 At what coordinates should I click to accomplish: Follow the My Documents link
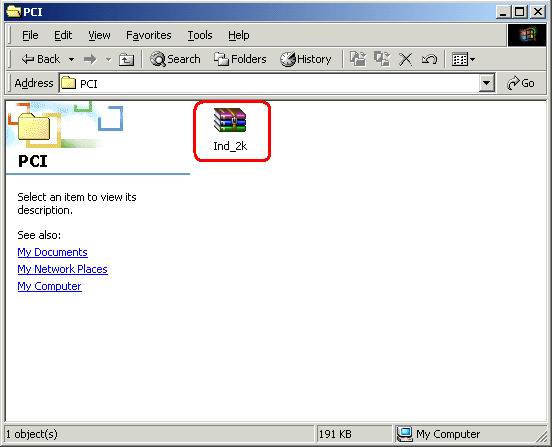[52, 252]
